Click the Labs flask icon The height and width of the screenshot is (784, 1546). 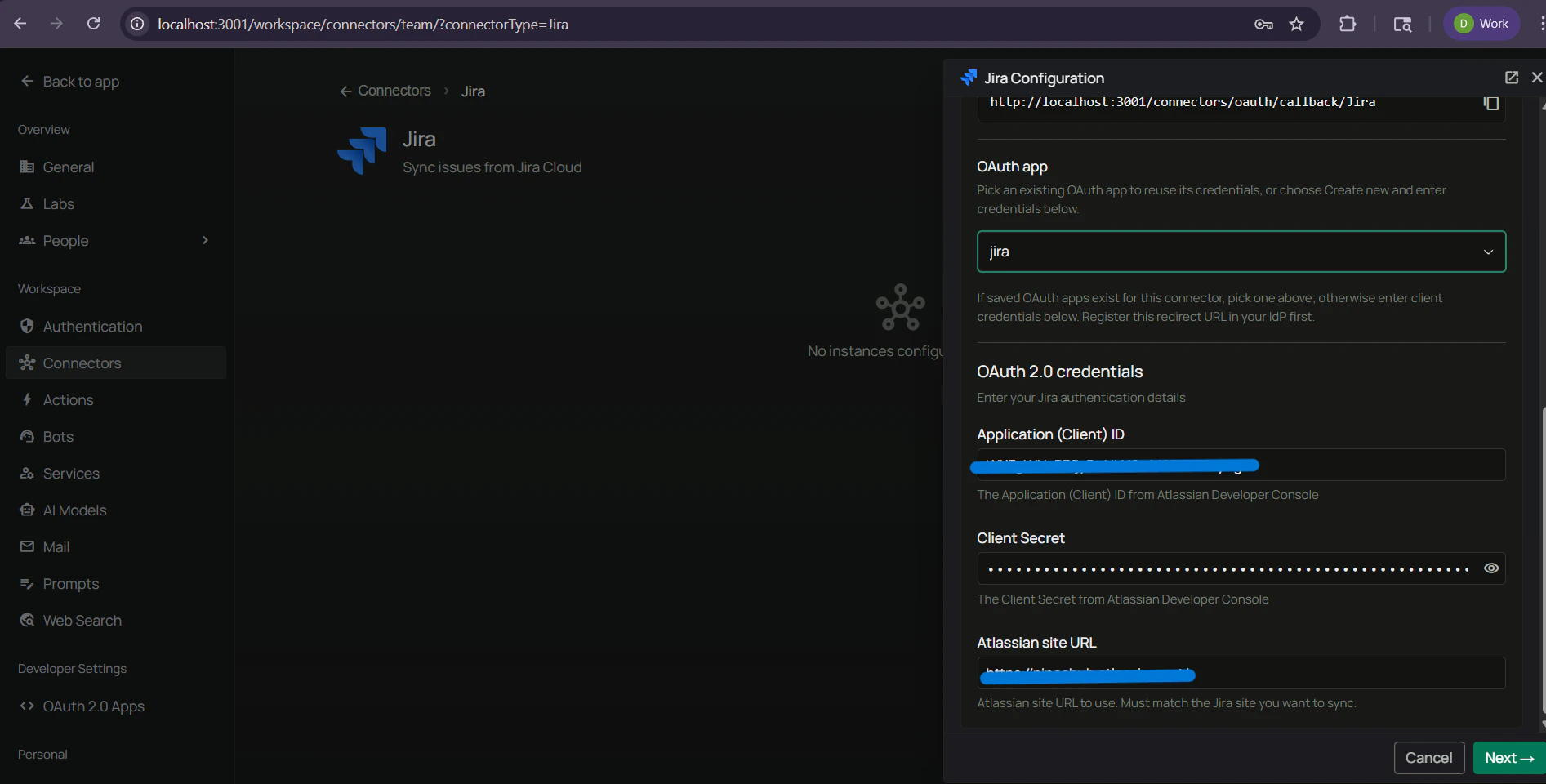pyautogui.click(x=27, y=203)
